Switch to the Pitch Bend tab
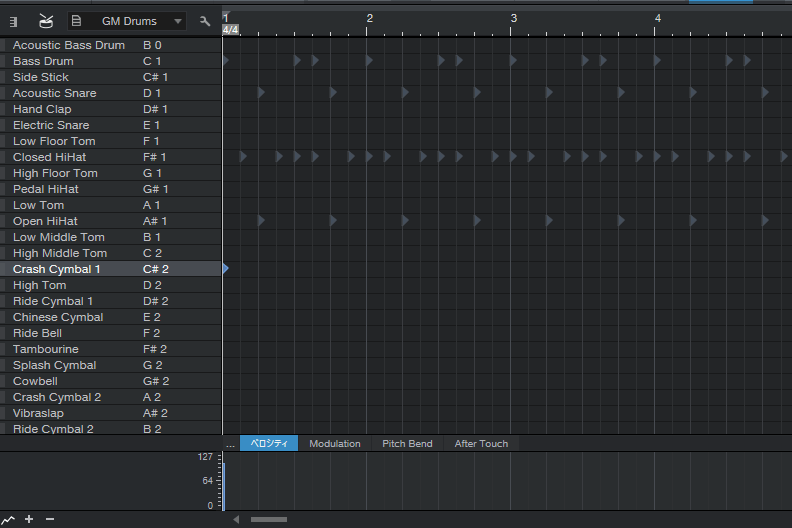Screen dimensions: 792x528 407,444
